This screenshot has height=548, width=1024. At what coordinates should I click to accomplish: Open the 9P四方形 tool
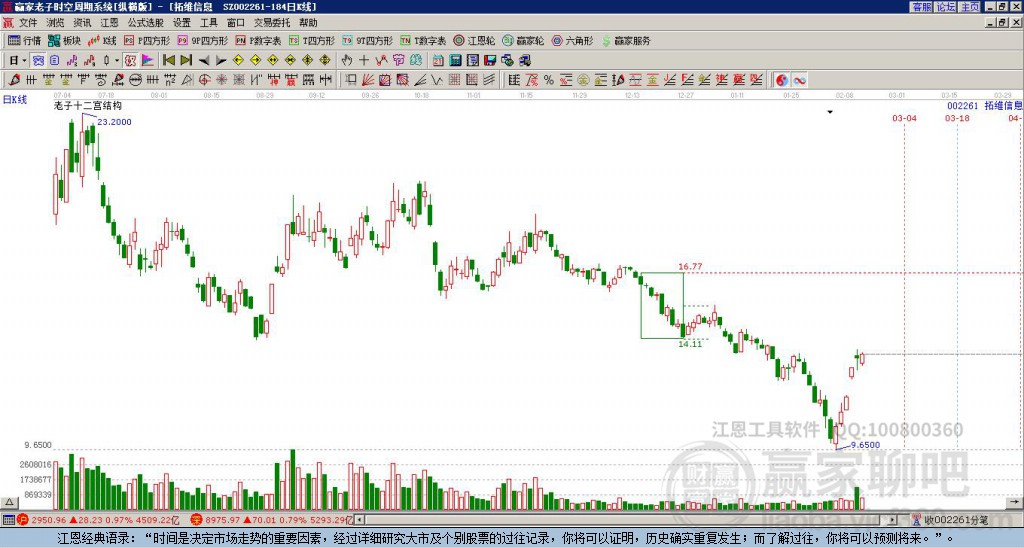(202, 40)
